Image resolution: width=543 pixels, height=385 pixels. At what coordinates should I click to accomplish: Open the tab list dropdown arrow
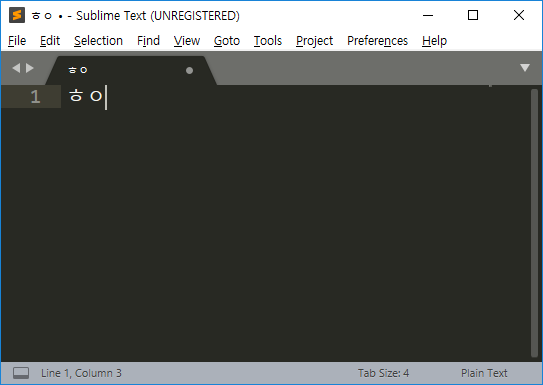tap(525, 68)
